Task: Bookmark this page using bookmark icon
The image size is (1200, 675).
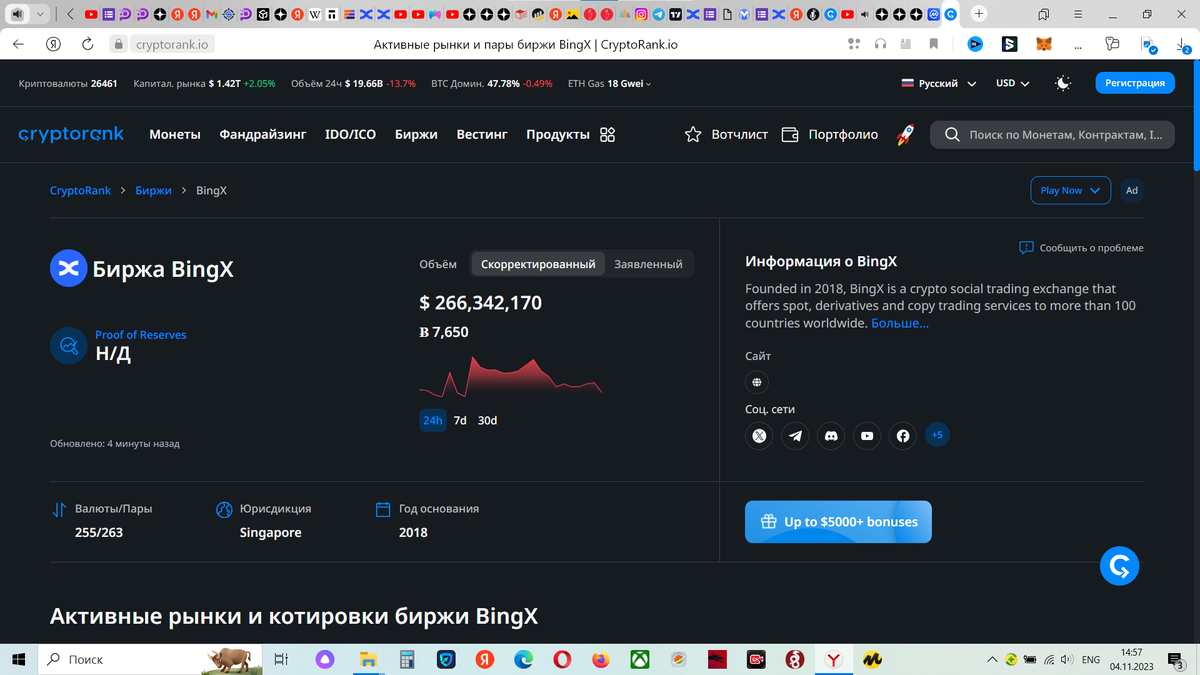Action: pos(933,44)
